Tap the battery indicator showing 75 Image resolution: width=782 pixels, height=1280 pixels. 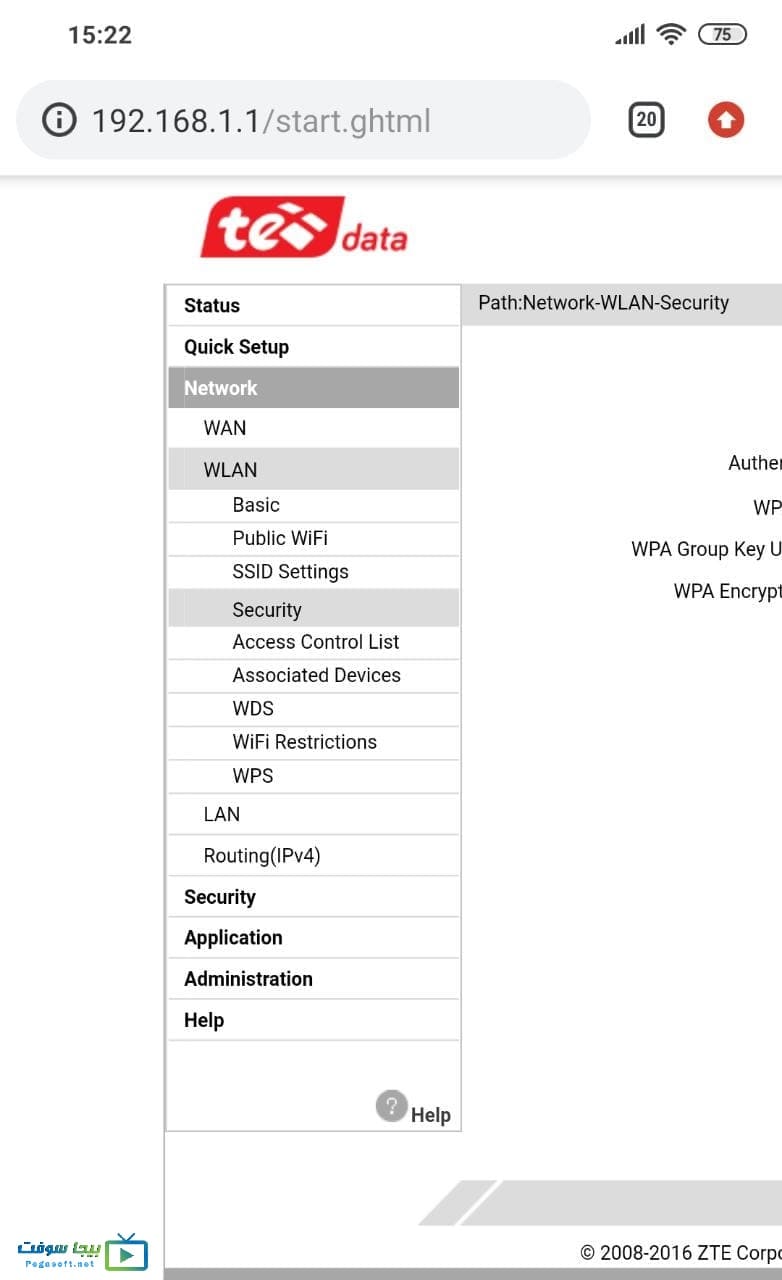tap(722, 35)
